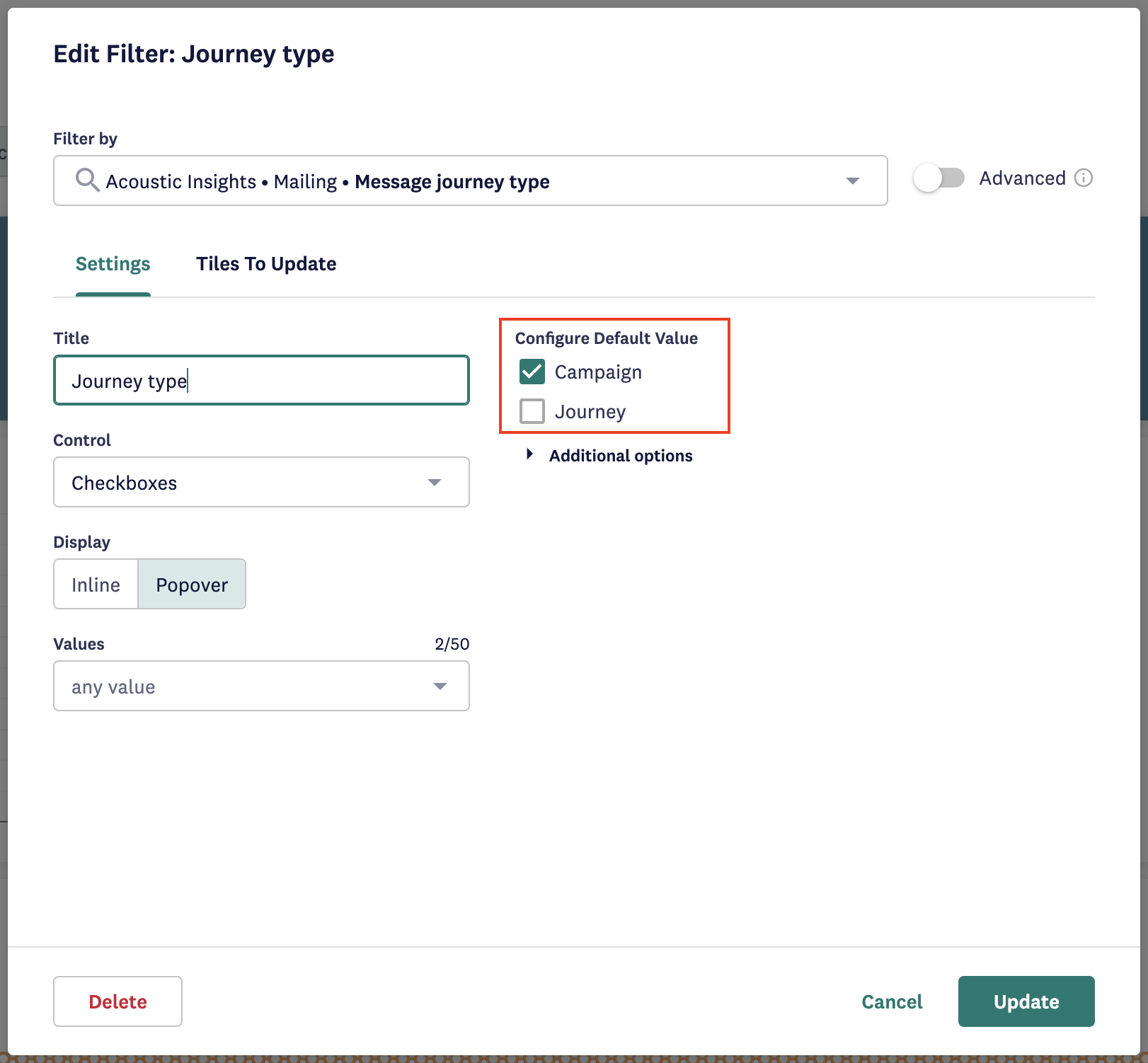Image resolution: width=1148 pixels, height=1063 pixels.
Task: Switch to the Tiles To Update tab
Action: click(x=266, y=264)
